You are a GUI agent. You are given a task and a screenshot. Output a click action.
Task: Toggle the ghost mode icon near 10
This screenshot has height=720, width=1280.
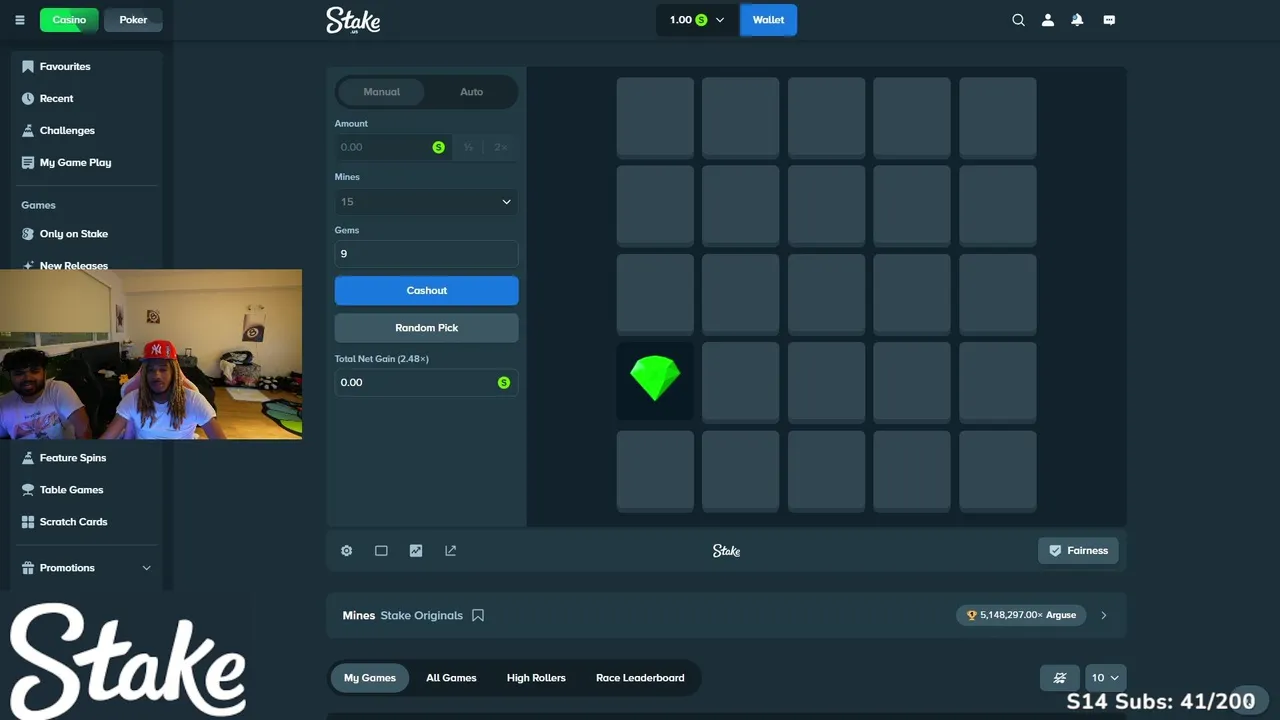click(x=1060, y=678)
